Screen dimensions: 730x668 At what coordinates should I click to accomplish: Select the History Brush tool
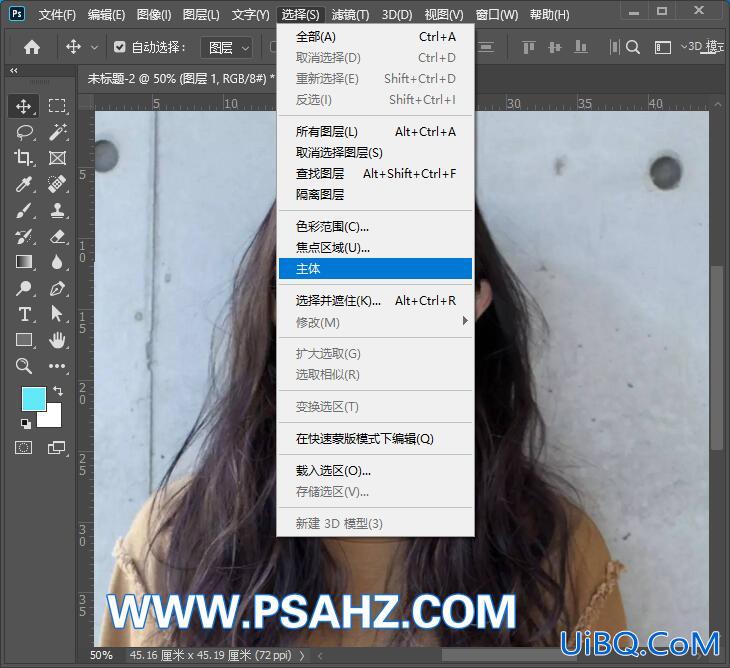(23, 236)
